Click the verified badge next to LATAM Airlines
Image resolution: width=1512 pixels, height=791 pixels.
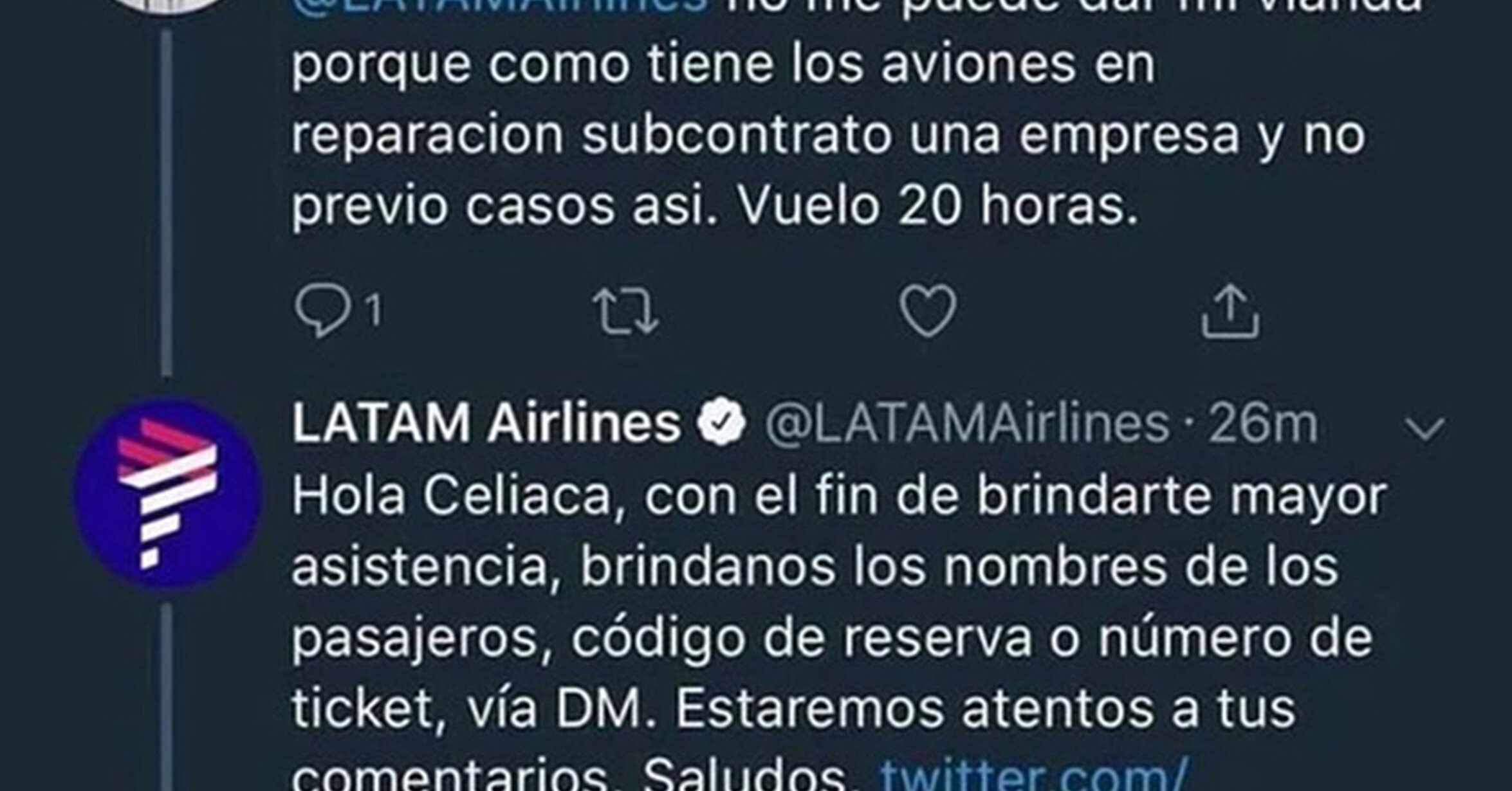[722, 422]
